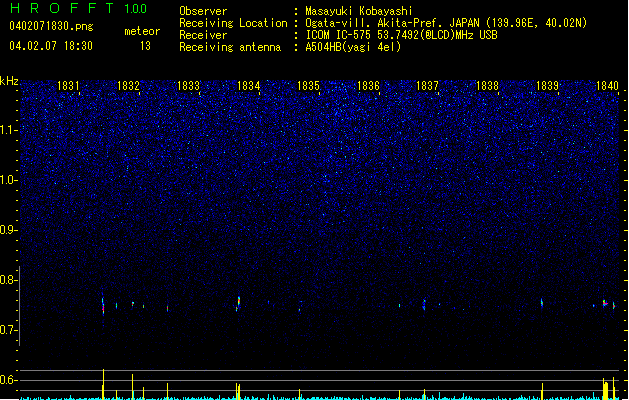Screen dimensions: 629x400
Task: Click the meteor count value 13
Action: (145, 46)
